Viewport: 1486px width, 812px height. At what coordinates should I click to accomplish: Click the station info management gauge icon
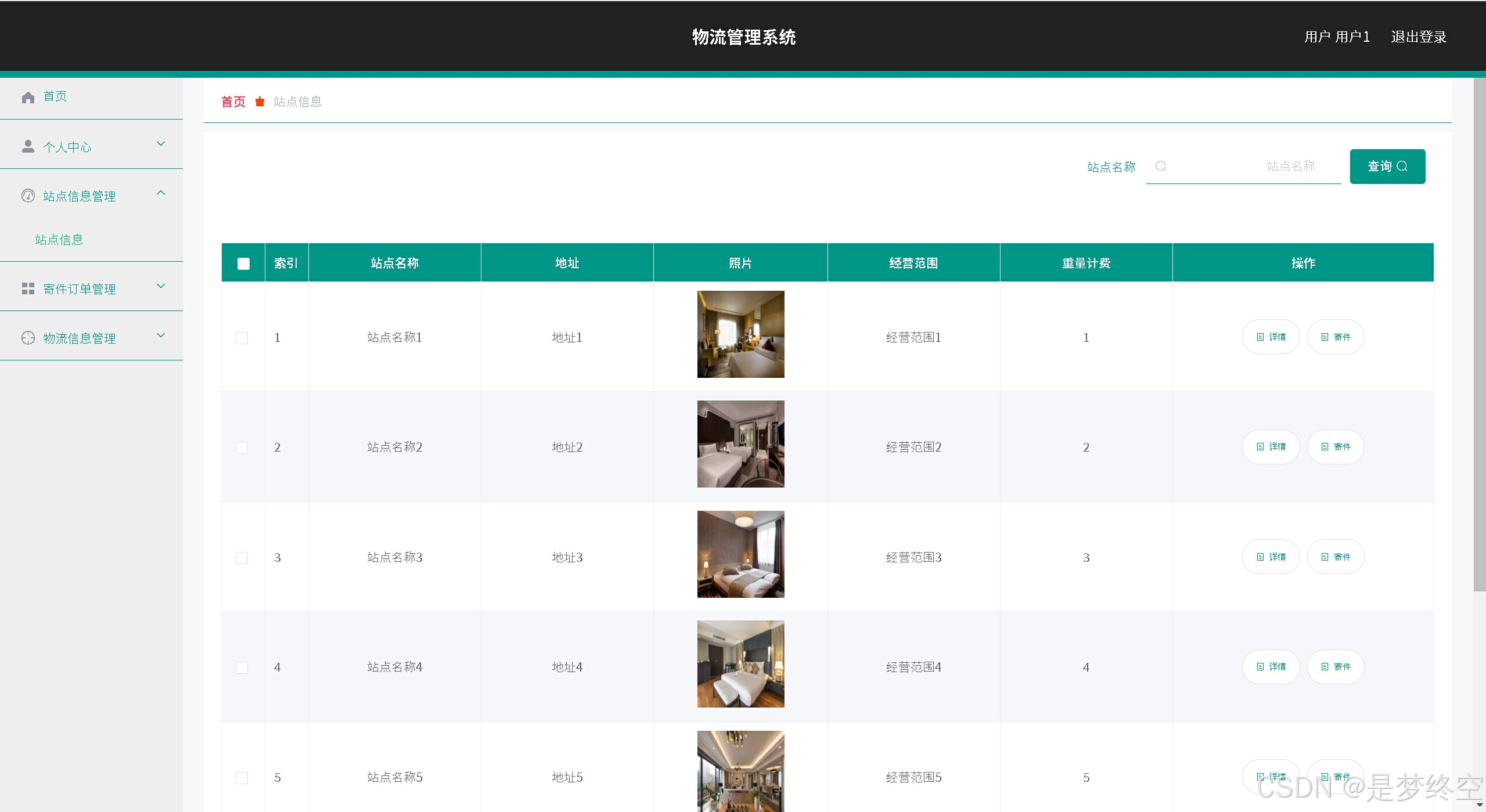[28, 196]
